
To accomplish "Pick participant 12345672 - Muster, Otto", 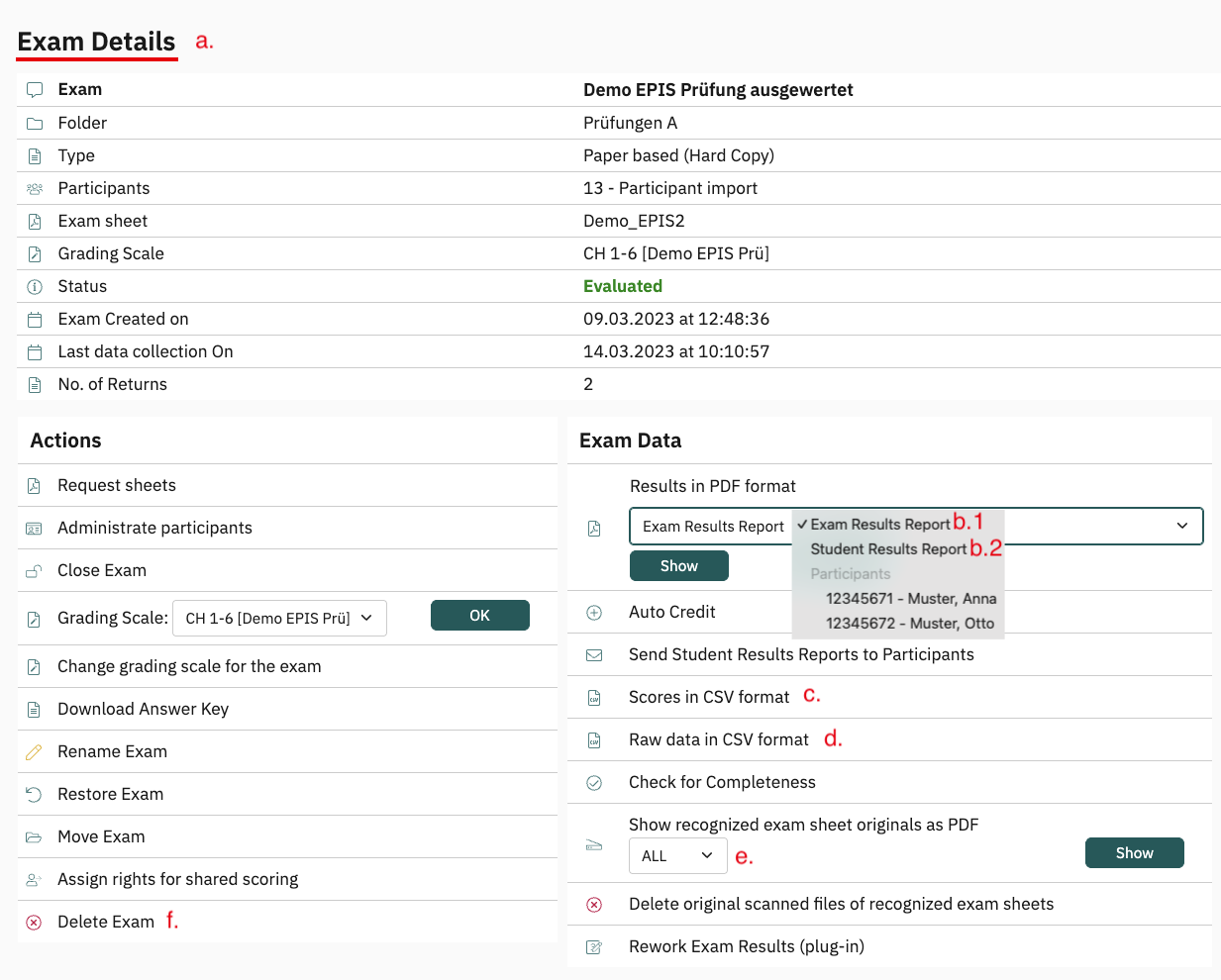I will 909,624.
